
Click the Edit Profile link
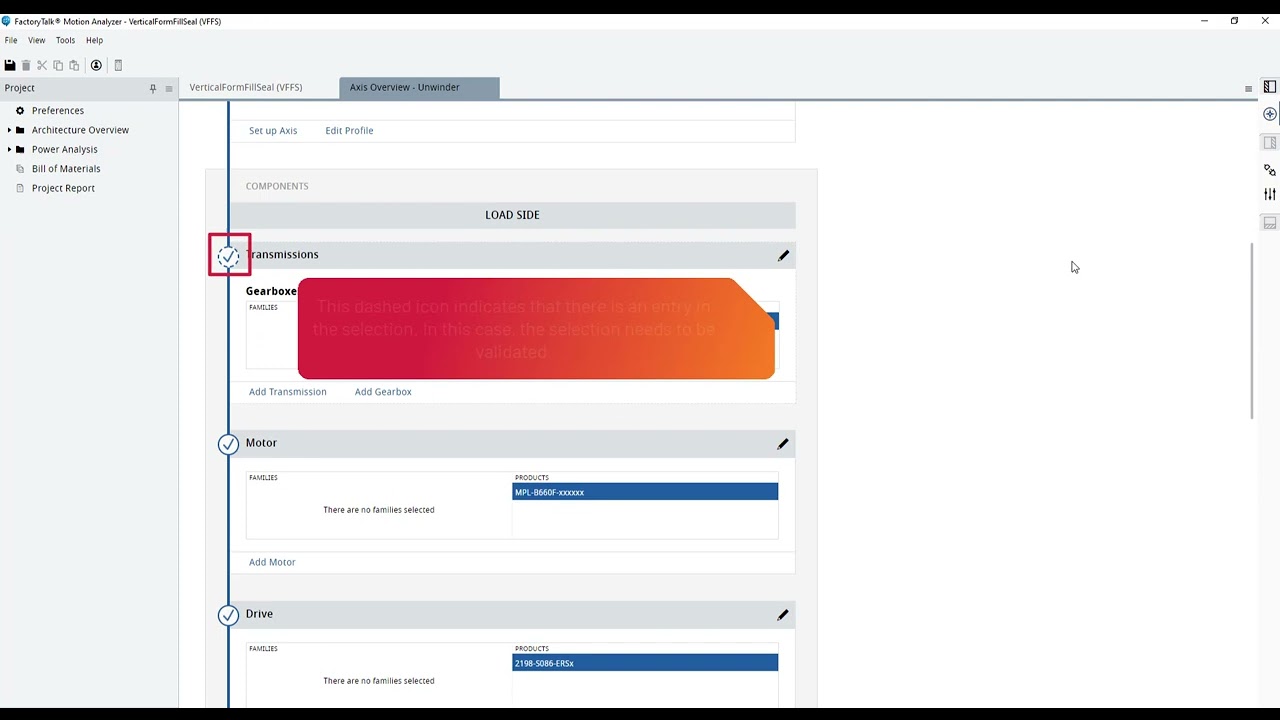tap(349, 131)
